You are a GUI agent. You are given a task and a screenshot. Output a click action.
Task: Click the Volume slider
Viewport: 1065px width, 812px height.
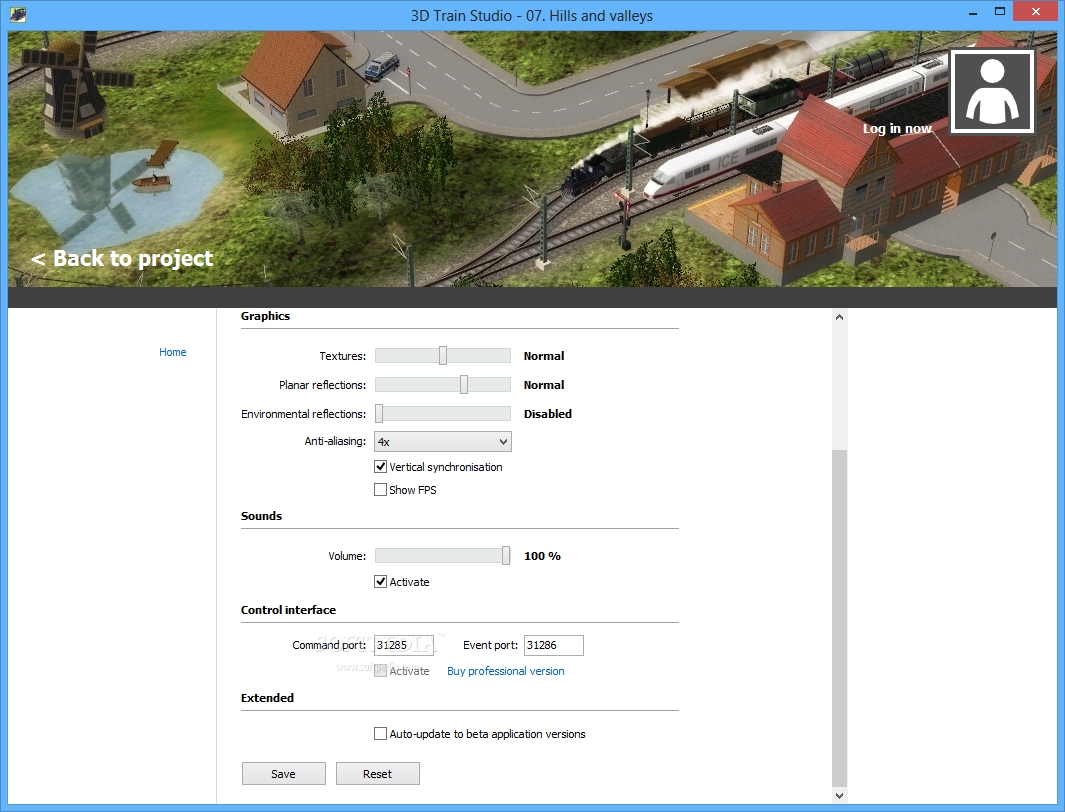tap(443, 555)
